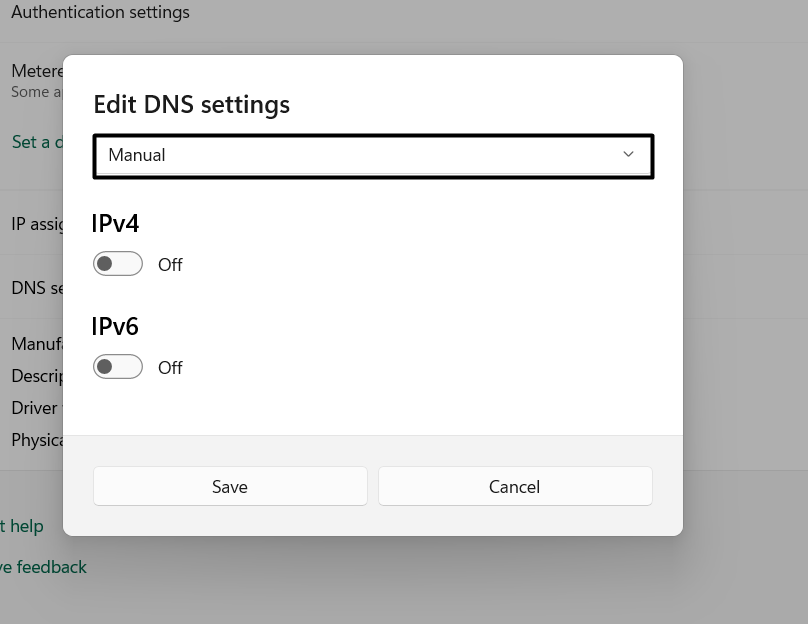
Task: Select the partially hidden 'DNS se…' row
Action: (36, 288)
